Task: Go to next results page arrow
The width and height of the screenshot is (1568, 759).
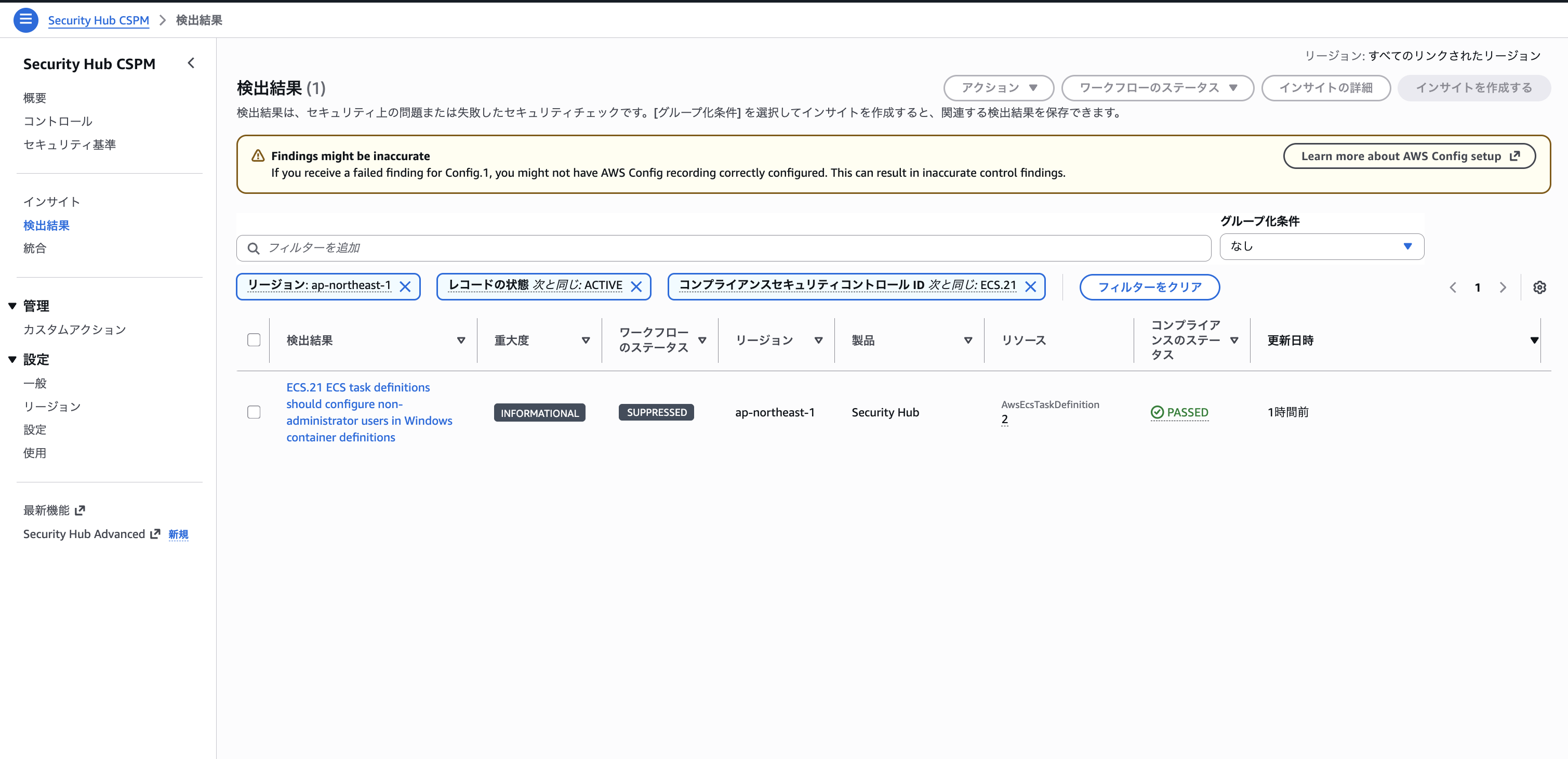Action: pyautogui.click(x=1503, y=287)
